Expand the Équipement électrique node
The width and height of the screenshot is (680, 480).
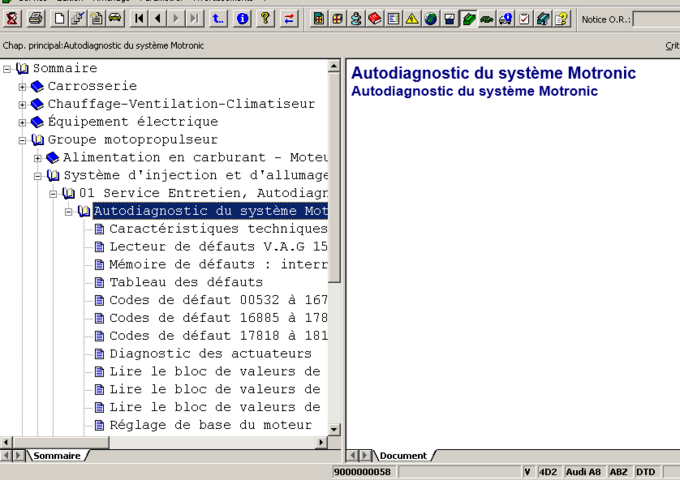22,122
